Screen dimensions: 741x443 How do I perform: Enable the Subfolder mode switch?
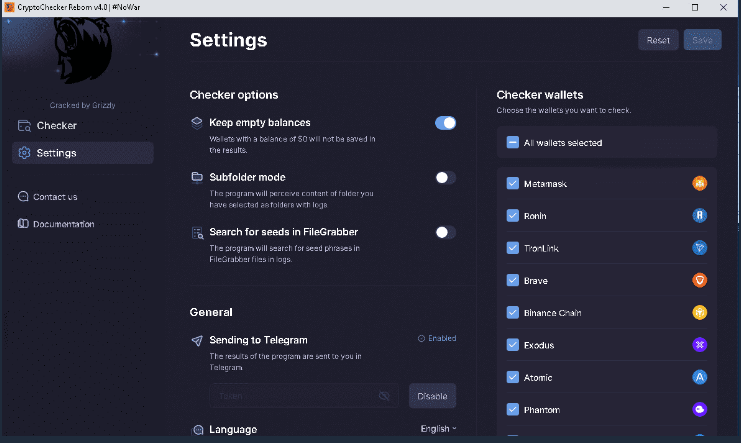point(445,177)
